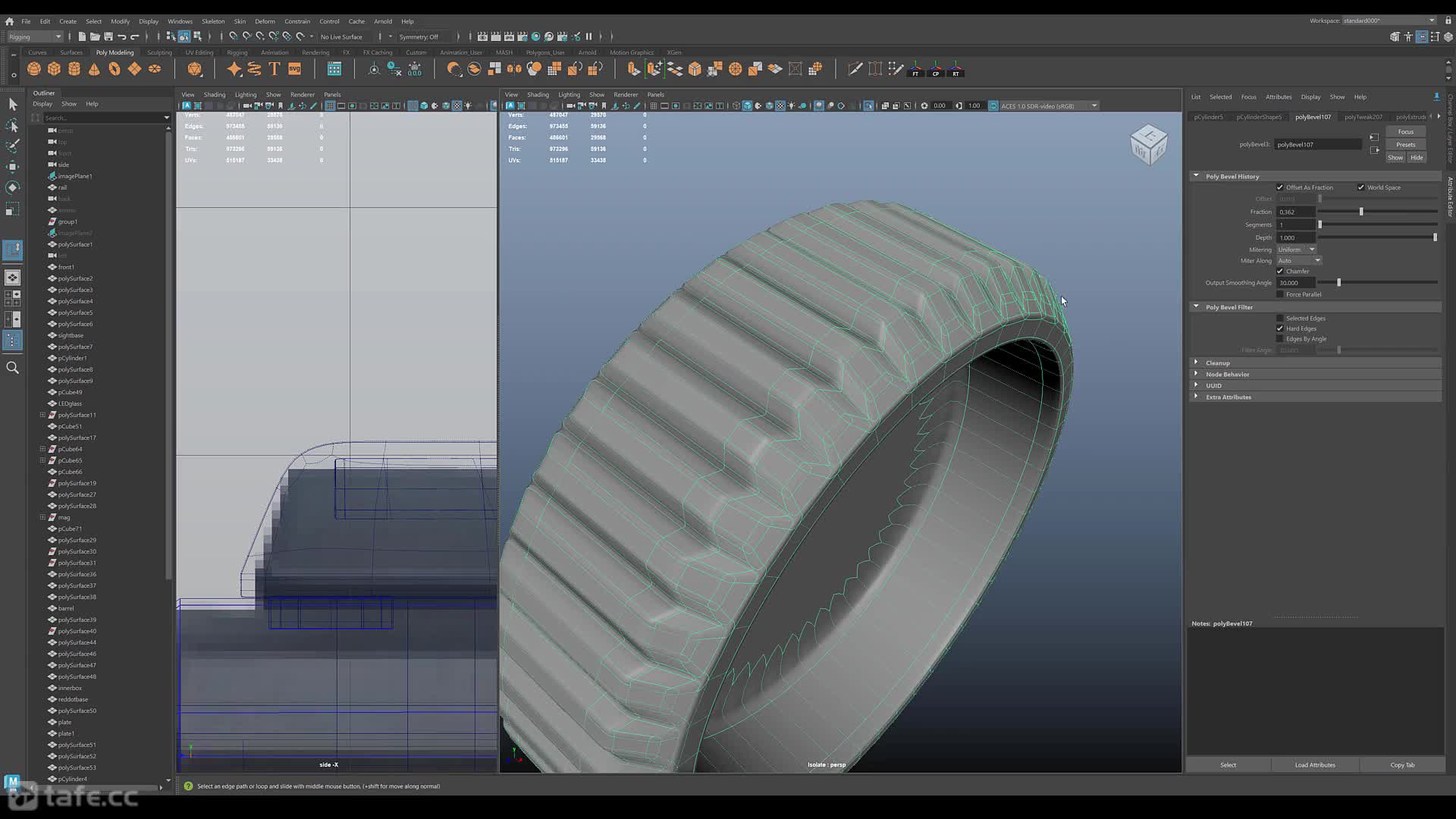Collapse the Poly Bevel Filter section
The height and width of the screenshot is (819, 1456).
[1196, 307]
